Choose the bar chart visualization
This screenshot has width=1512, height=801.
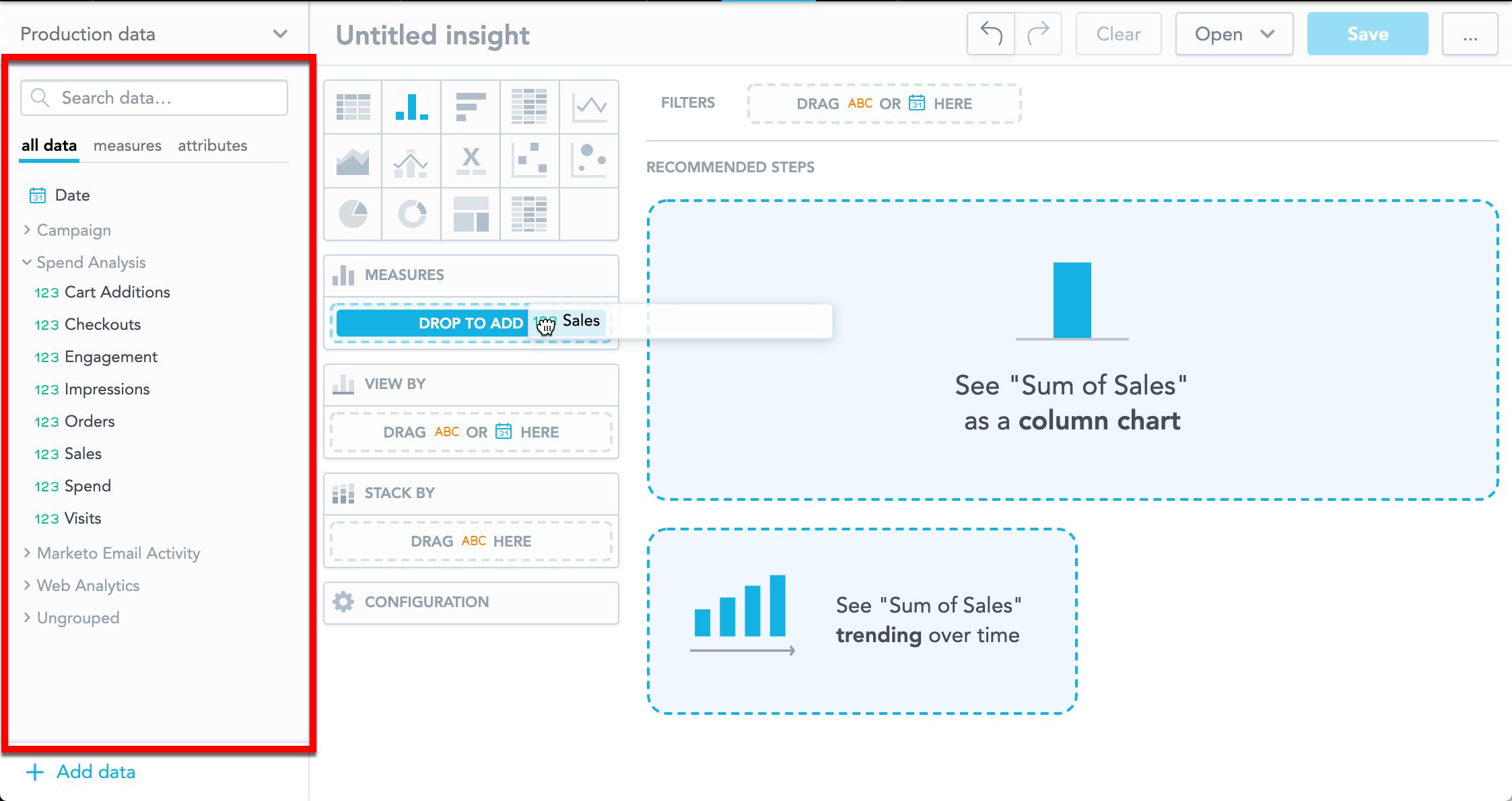[x=471, y=107]
